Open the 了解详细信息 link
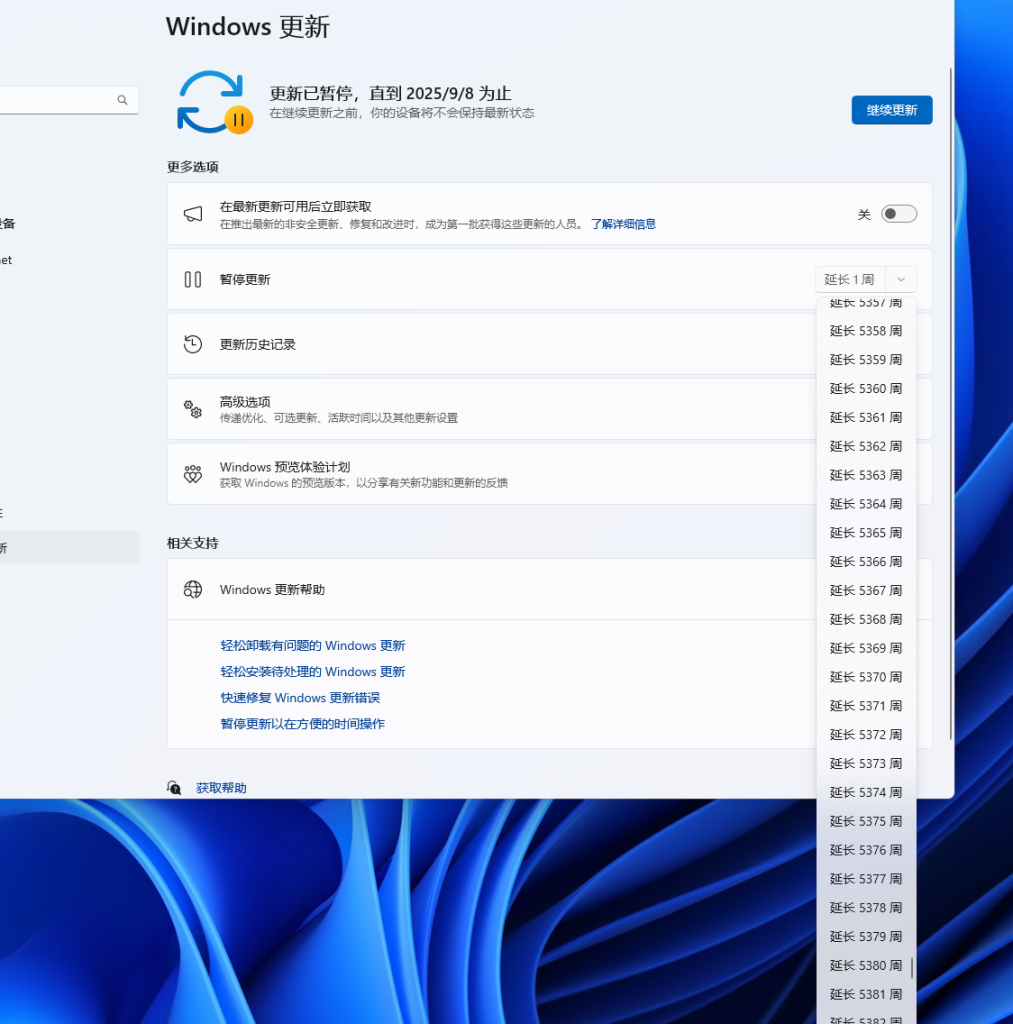This screenshot has width=1013, height=1024. coord(623,224)
